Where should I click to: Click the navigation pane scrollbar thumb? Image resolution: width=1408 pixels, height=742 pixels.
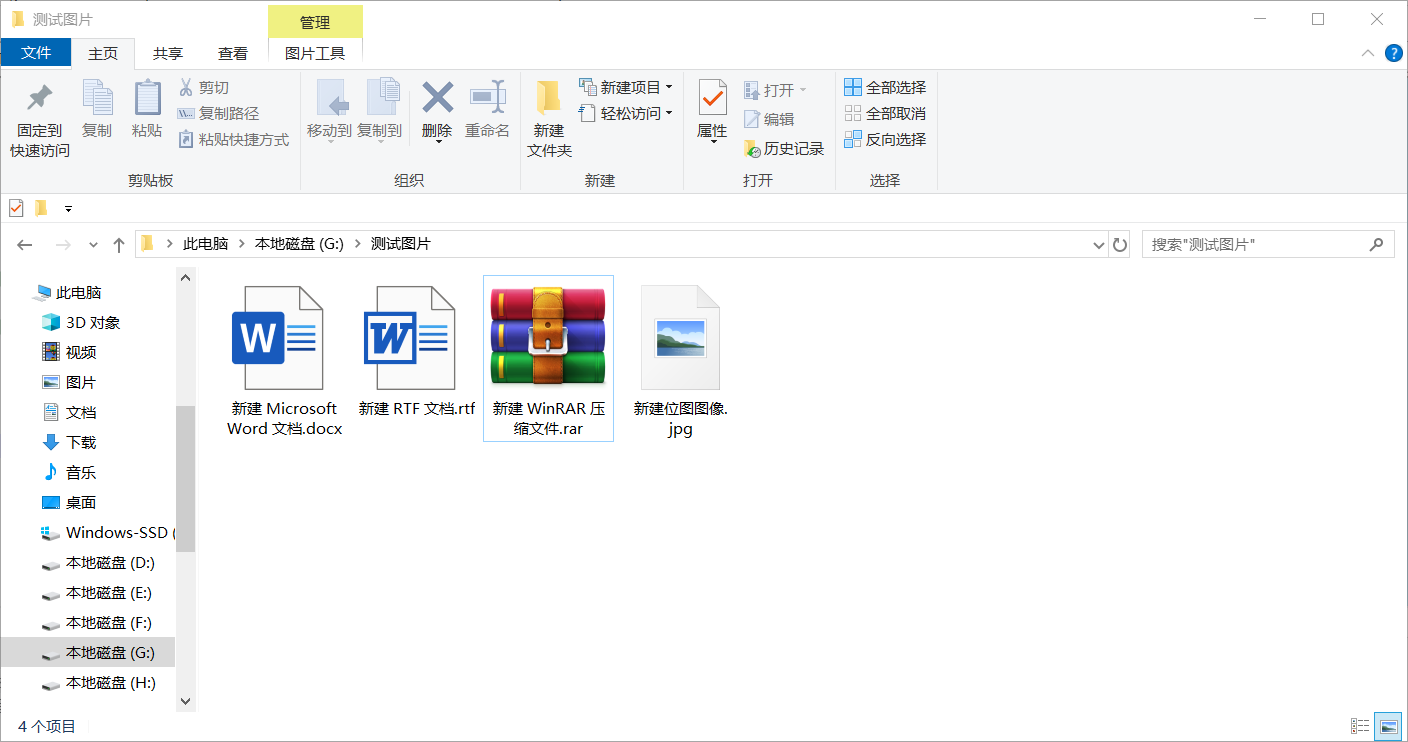coord(185,478)
